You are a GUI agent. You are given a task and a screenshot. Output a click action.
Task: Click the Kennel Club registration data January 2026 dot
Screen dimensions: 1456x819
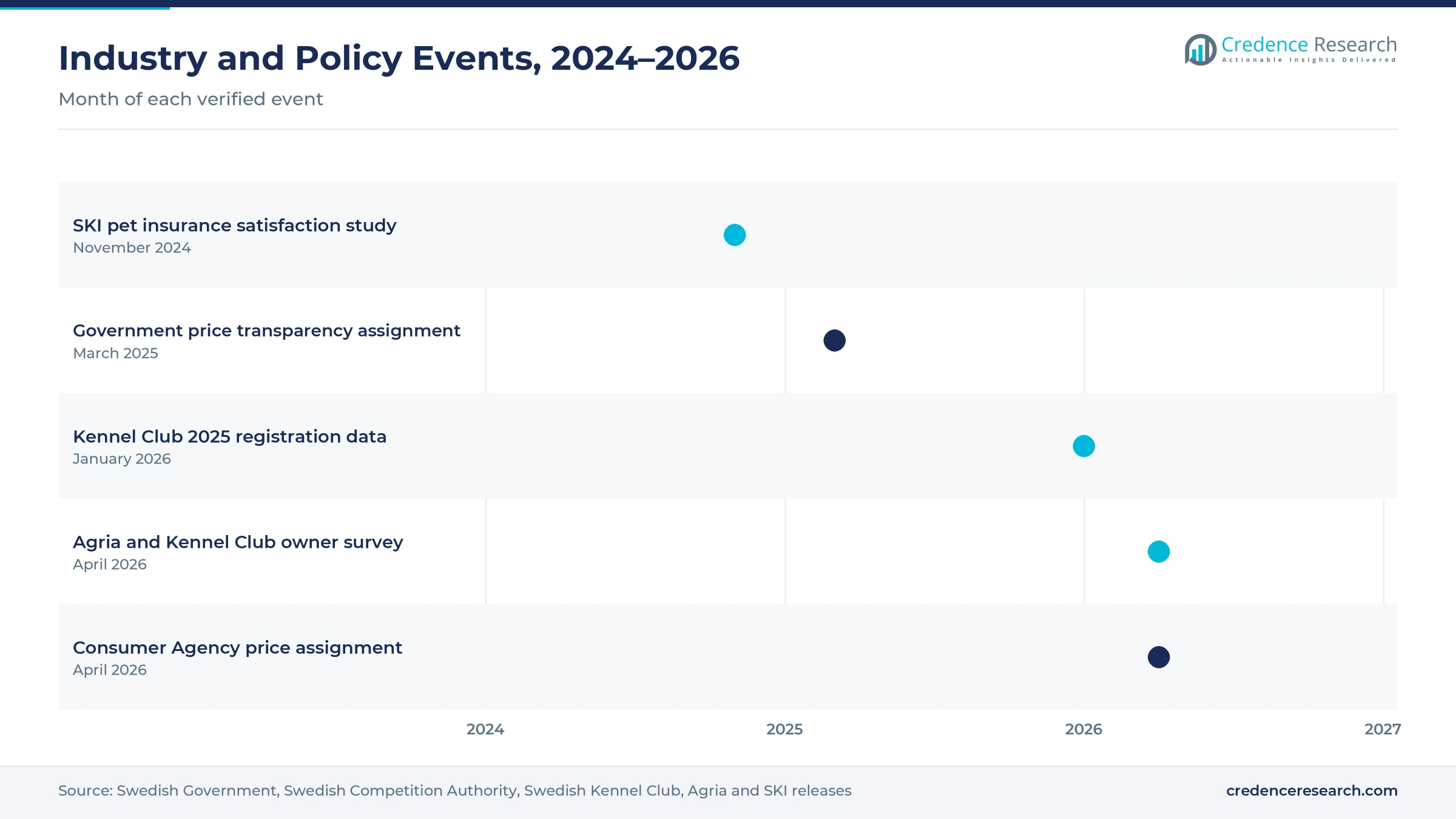(x=1084, y=446)
